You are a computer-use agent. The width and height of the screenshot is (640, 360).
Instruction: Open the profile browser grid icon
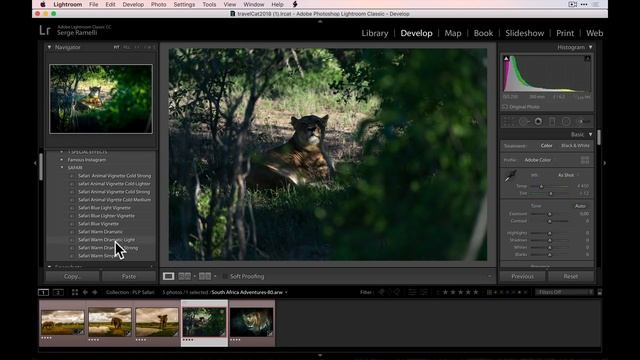[x=585, y=160]
